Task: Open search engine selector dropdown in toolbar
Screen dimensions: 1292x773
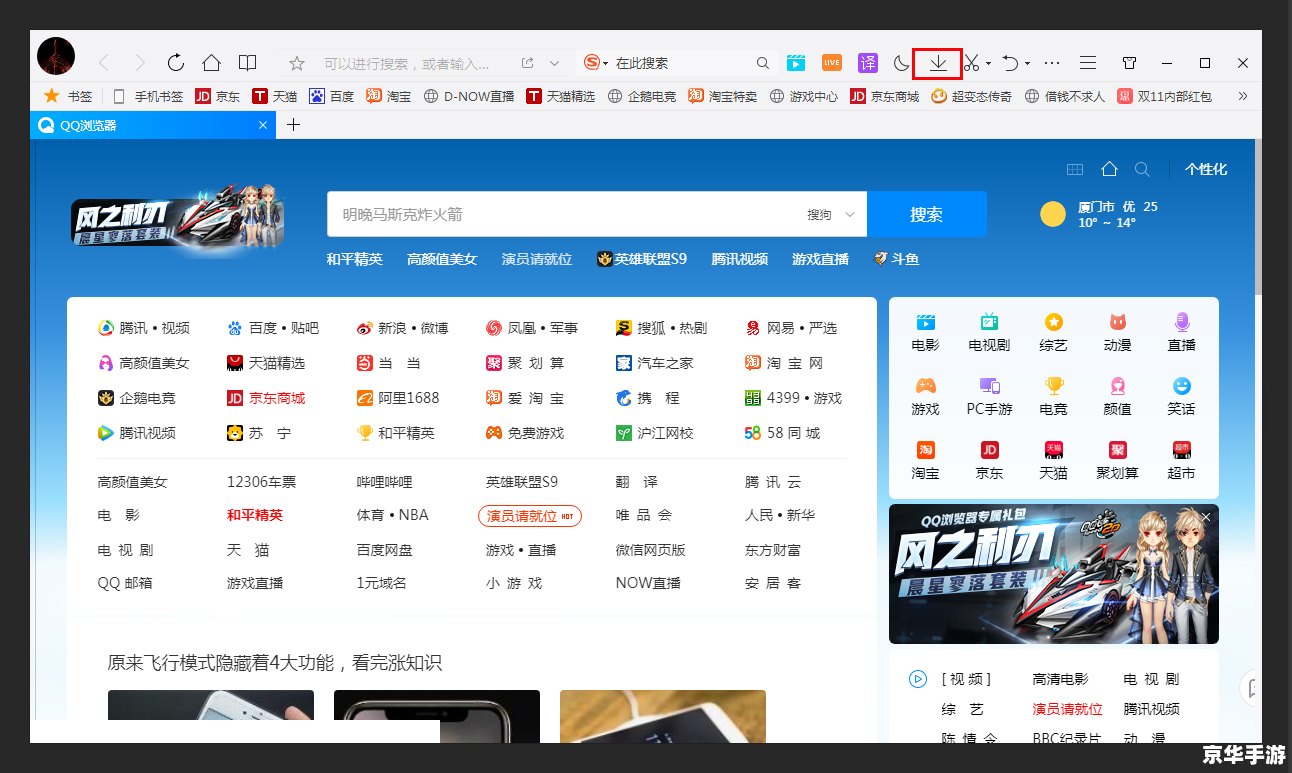Action: (x=596, y=63)
